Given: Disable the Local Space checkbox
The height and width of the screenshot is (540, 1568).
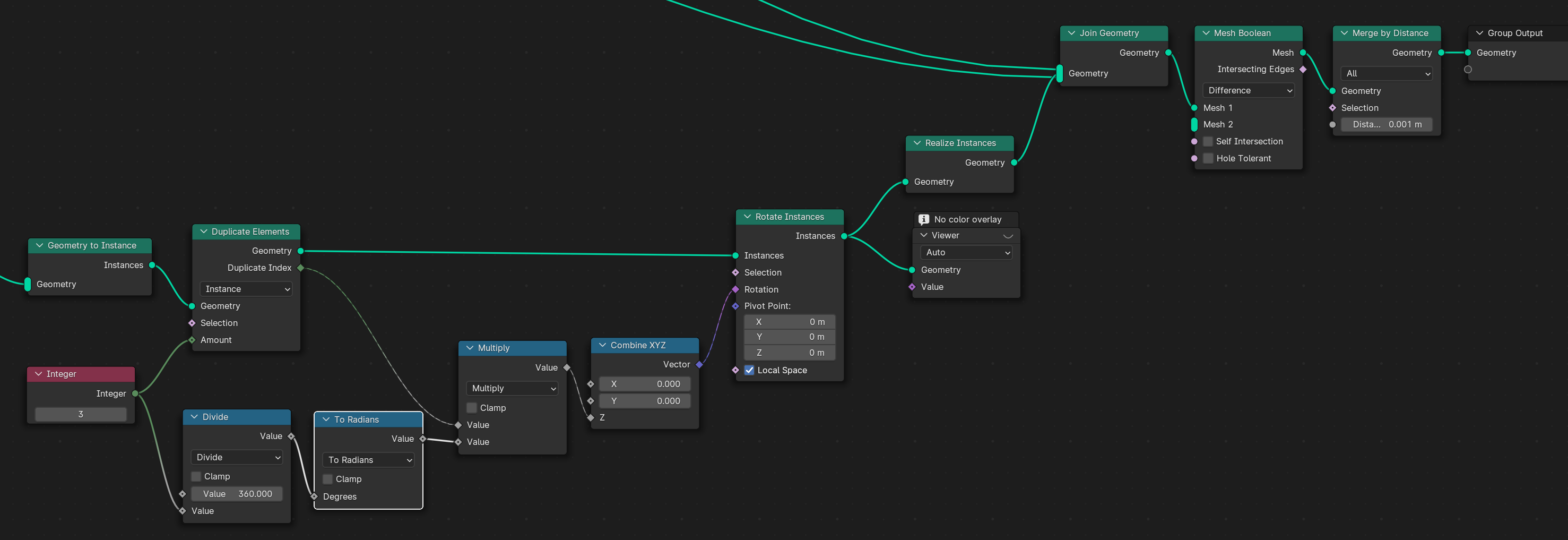Looking at the screenshot, I should pos(749,370).
